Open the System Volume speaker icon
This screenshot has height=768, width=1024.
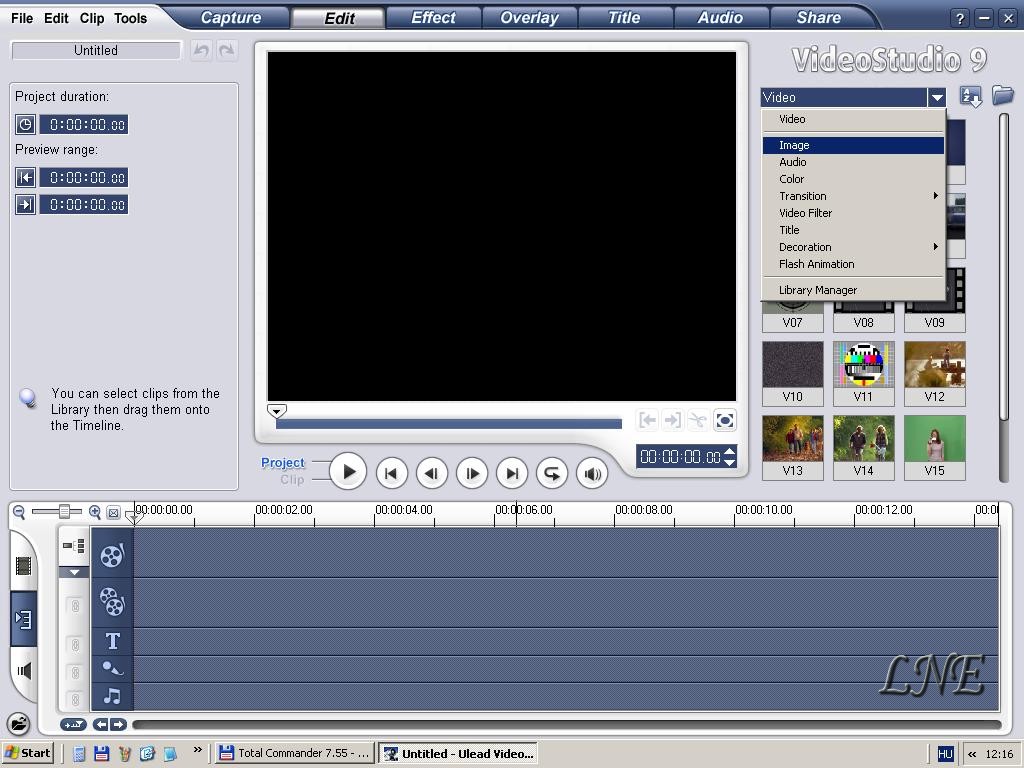pyautogui.click(x=592, y=473)
